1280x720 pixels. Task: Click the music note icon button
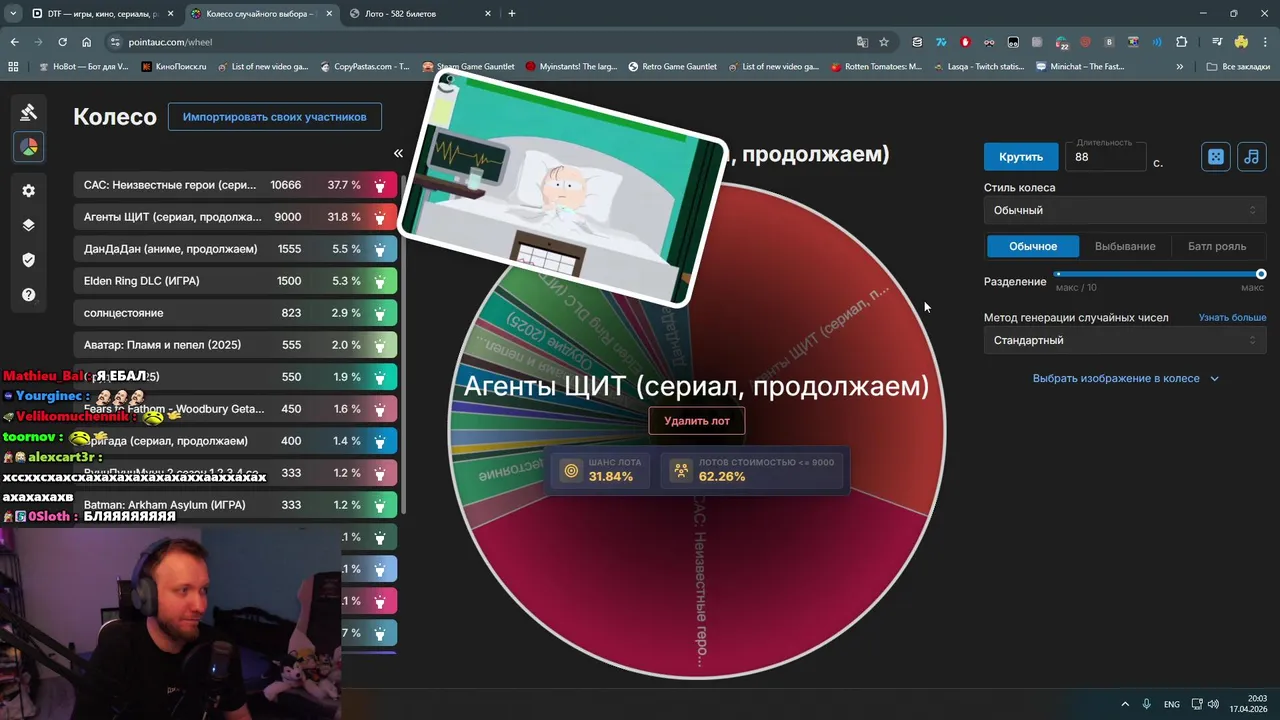point(1251,157)
